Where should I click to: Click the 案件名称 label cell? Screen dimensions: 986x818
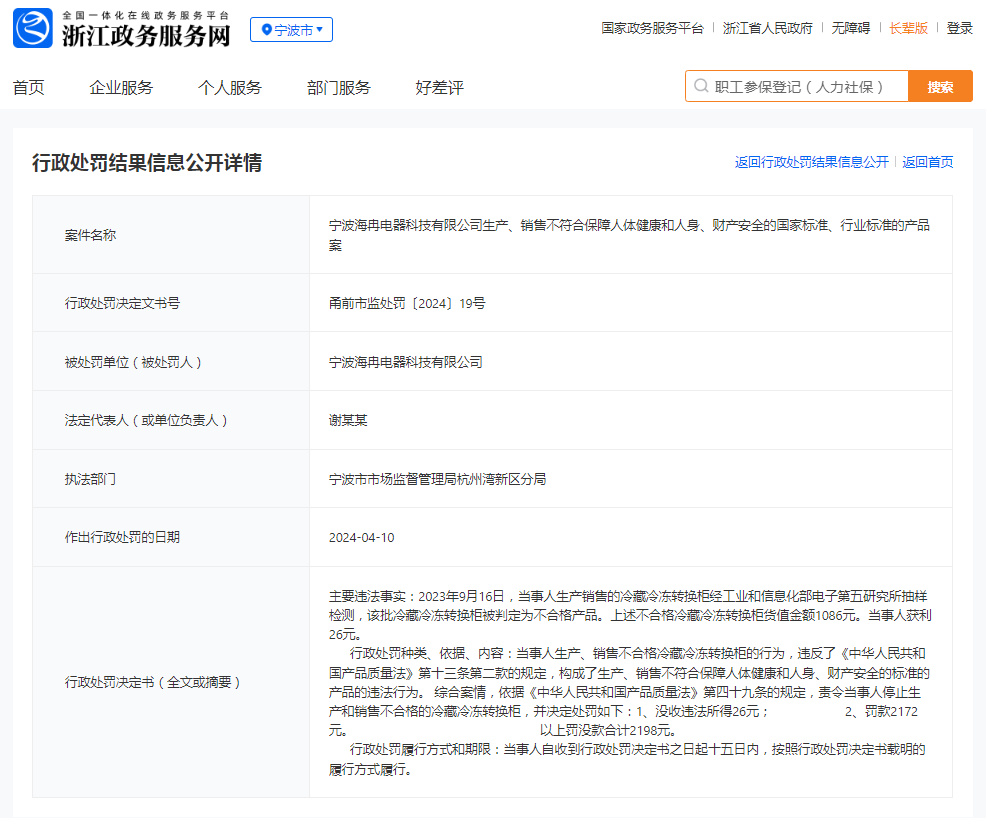[x=171, y=235]
